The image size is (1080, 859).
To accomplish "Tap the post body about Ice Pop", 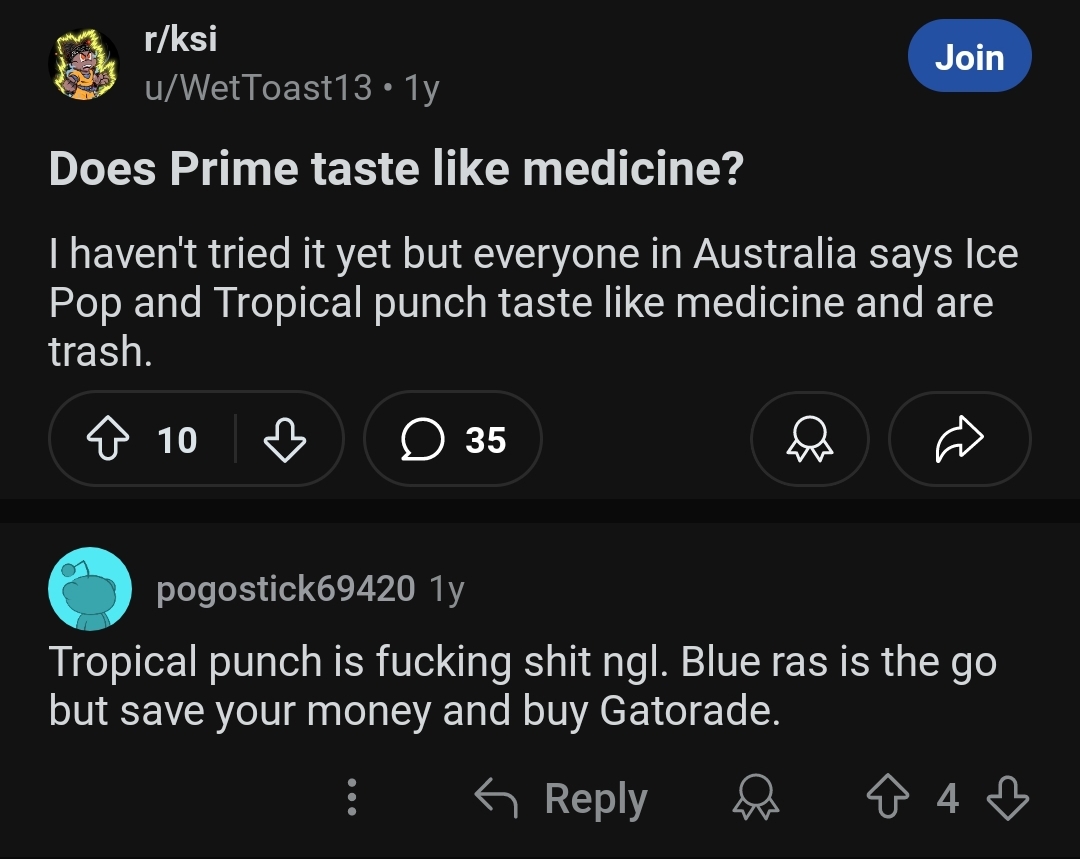I will click(533, 303).
